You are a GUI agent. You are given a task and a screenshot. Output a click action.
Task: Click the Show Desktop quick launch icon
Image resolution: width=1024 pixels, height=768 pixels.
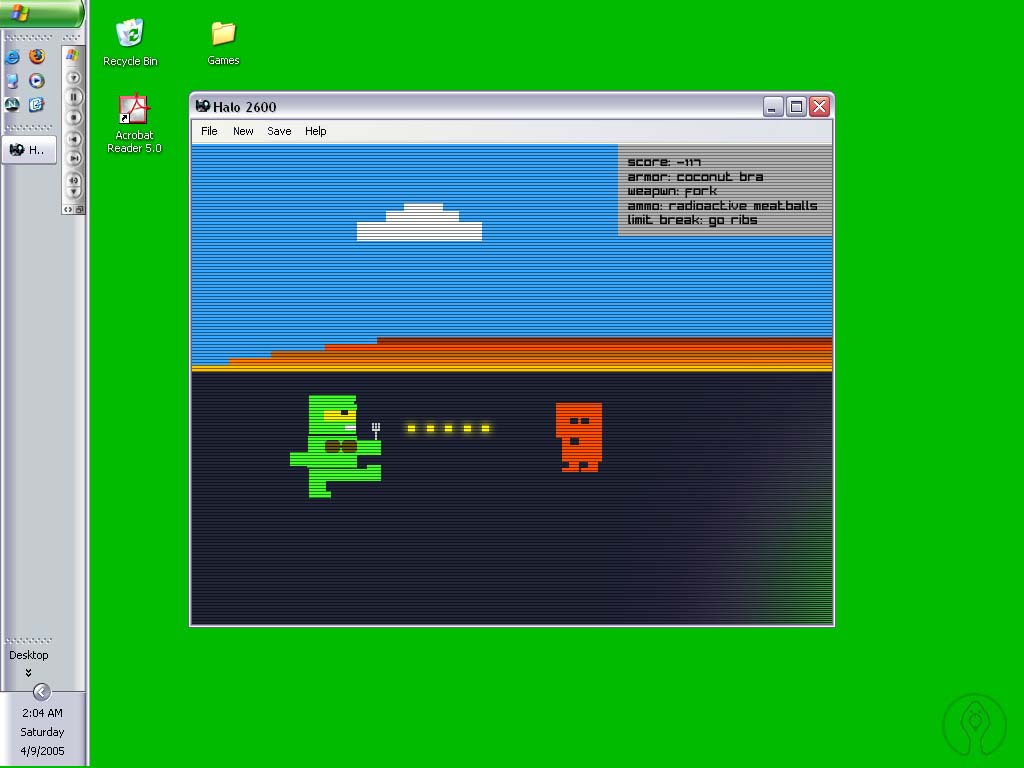pos(12,81)
